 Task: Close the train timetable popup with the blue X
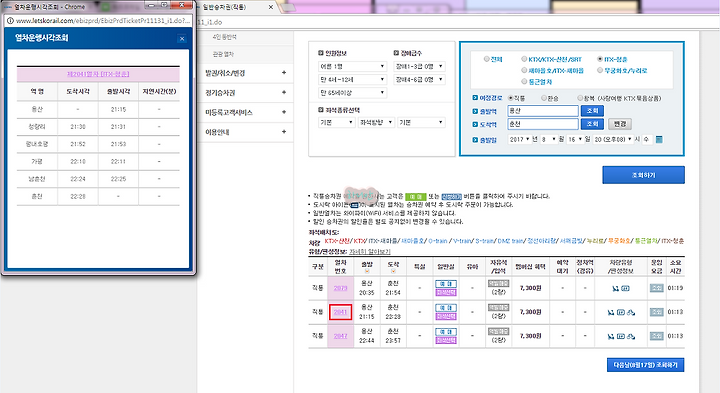[x=182, y=39]
